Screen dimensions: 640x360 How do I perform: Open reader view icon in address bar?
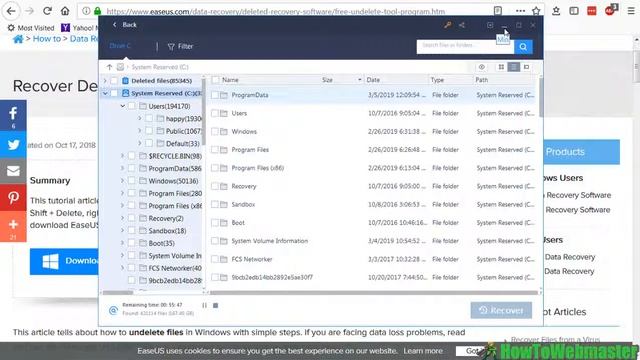pos(498,11)
